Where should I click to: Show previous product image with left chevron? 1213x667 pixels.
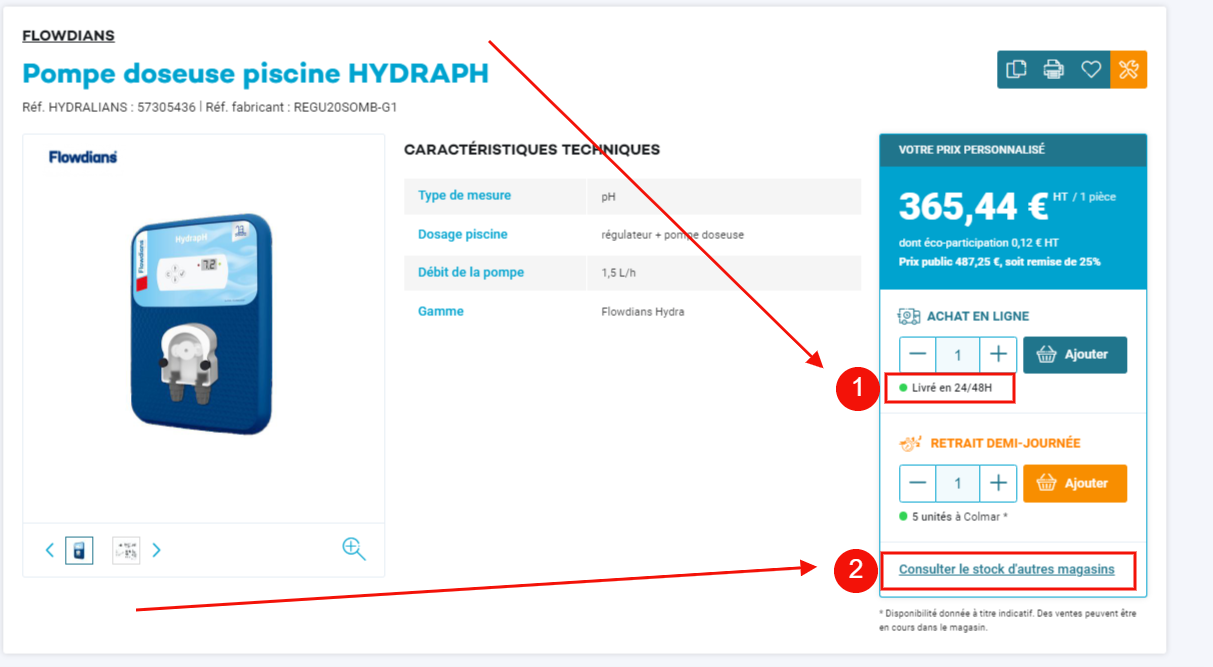click(x=50, y=550)
